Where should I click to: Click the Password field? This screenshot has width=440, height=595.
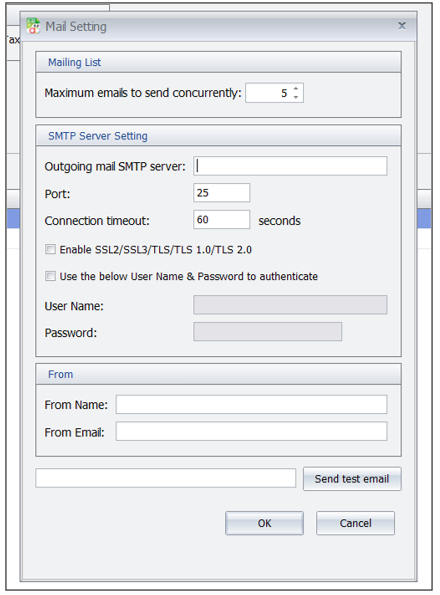point(267,332)
